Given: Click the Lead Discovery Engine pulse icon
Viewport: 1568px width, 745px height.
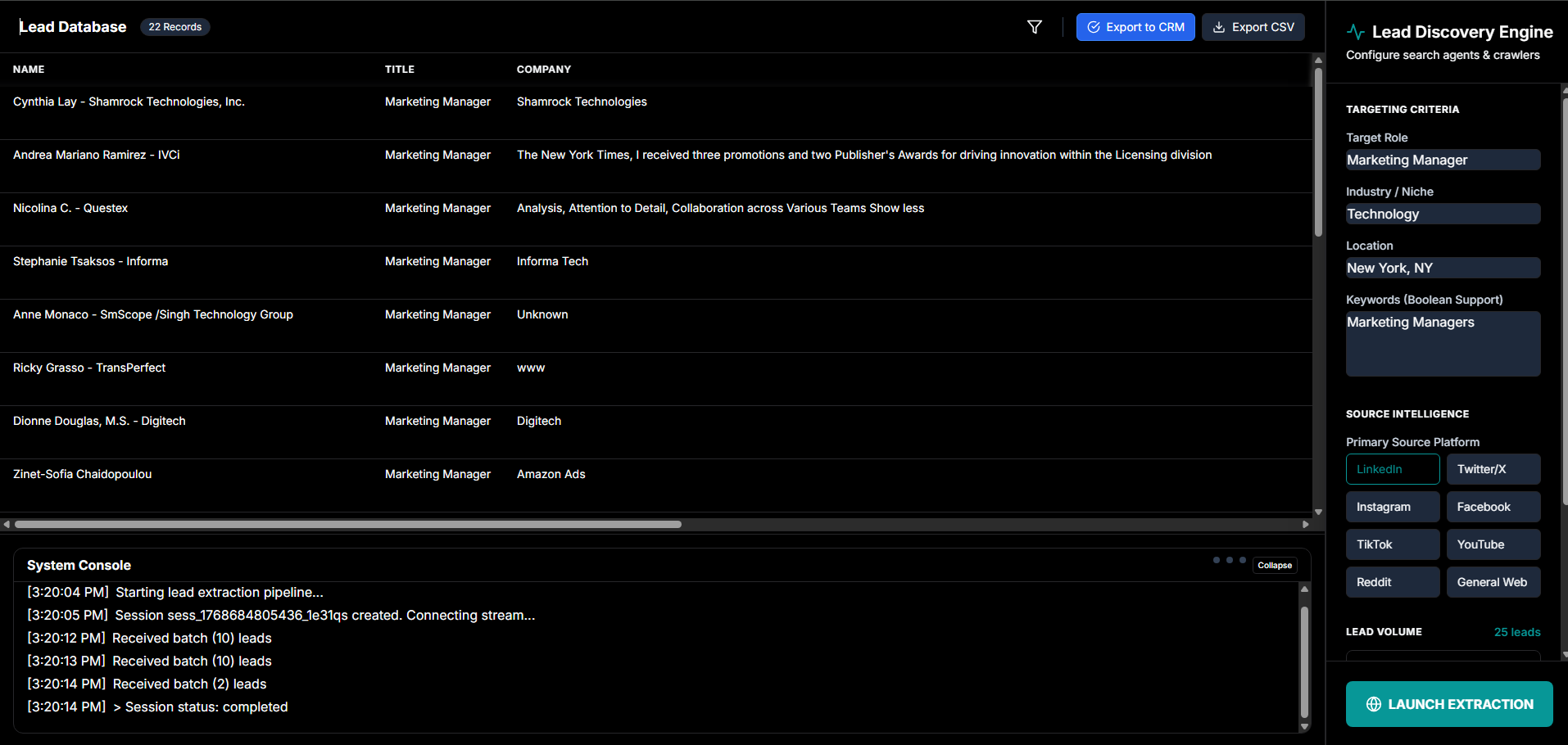Looking at the screenshot, I should [1355, 32].
